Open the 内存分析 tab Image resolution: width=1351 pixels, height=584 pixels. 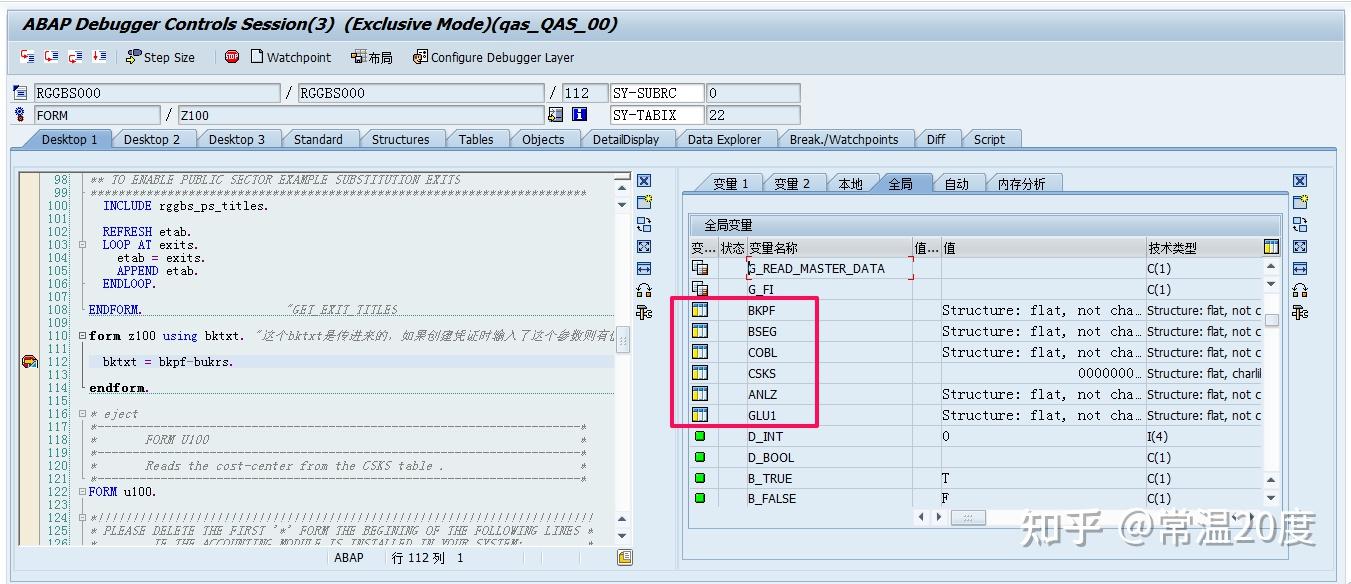pos(1022,184)
